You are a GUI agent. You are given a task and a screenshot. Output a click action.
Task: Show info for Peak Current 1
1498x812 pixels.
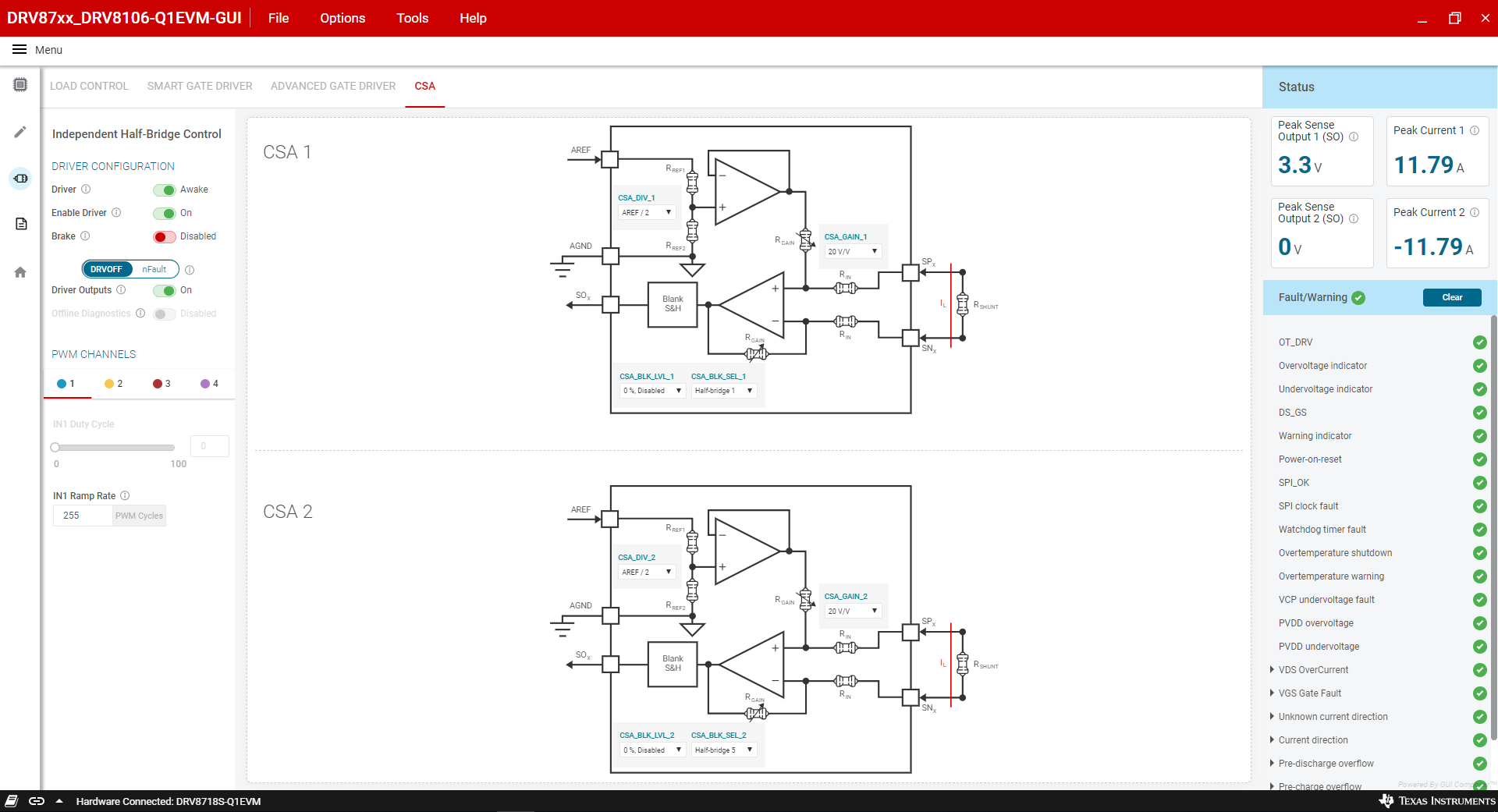click(1475, 131)
